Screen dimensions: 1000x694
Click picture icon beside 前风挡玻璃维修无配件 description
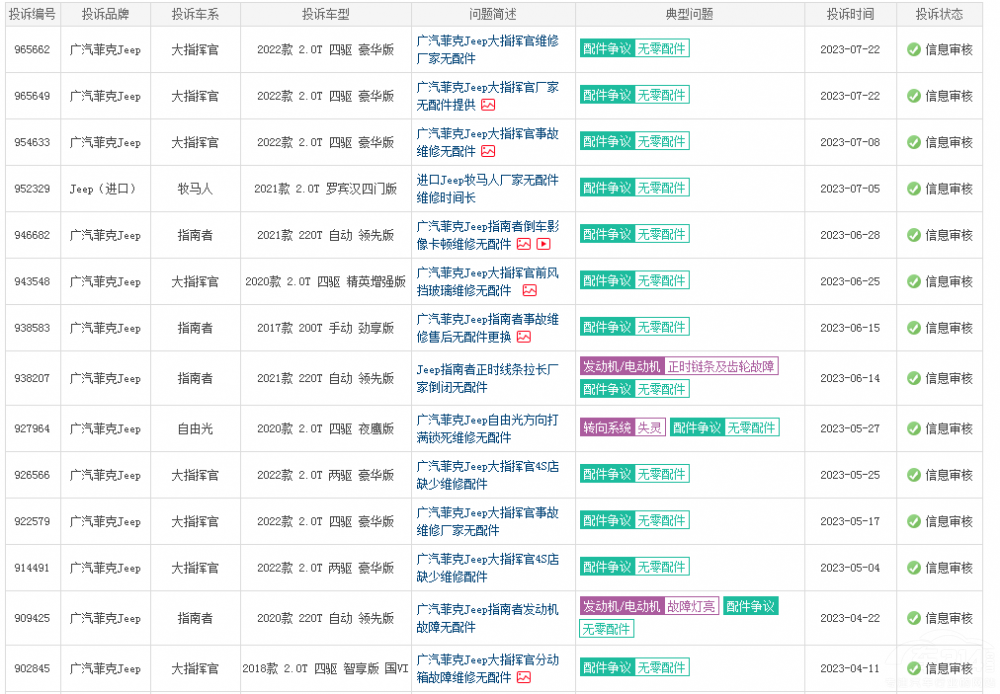(x=529, y=290)
